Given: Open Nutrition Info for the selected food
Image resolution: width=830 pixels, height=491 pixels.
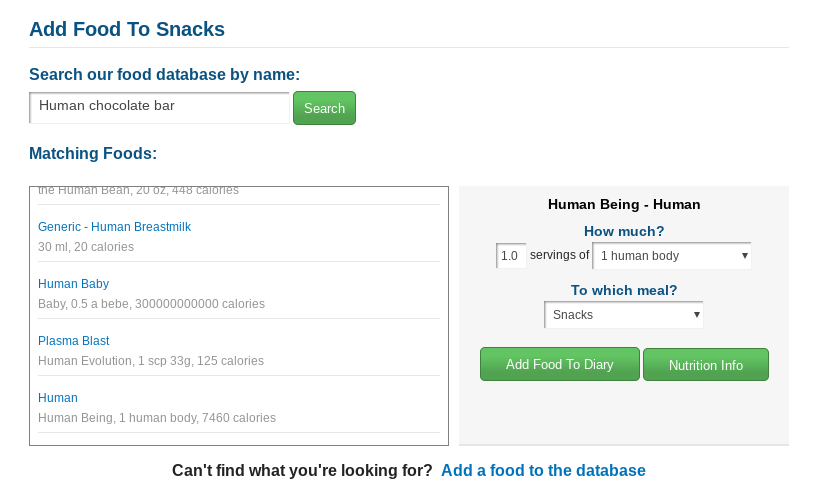Looking at the screenshot, I should click(706, 365).
